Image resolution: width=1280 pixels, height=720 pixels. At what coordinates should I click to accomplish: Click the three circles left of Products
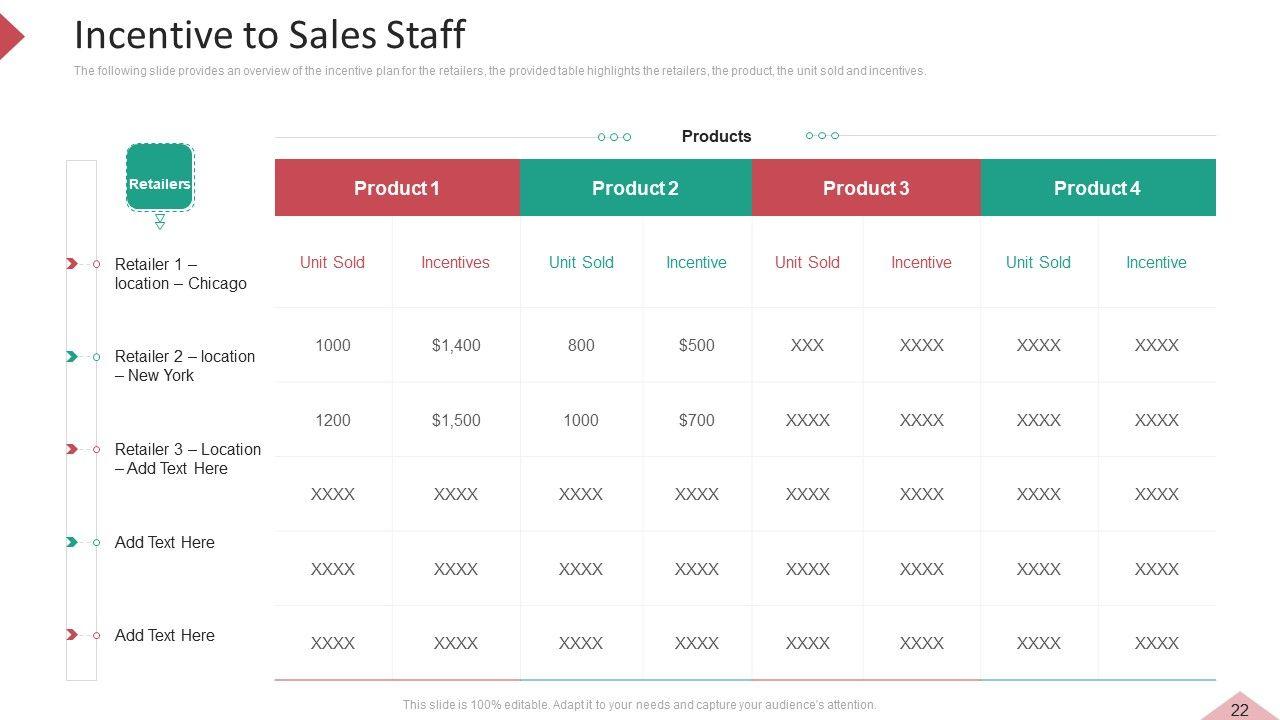614,137
